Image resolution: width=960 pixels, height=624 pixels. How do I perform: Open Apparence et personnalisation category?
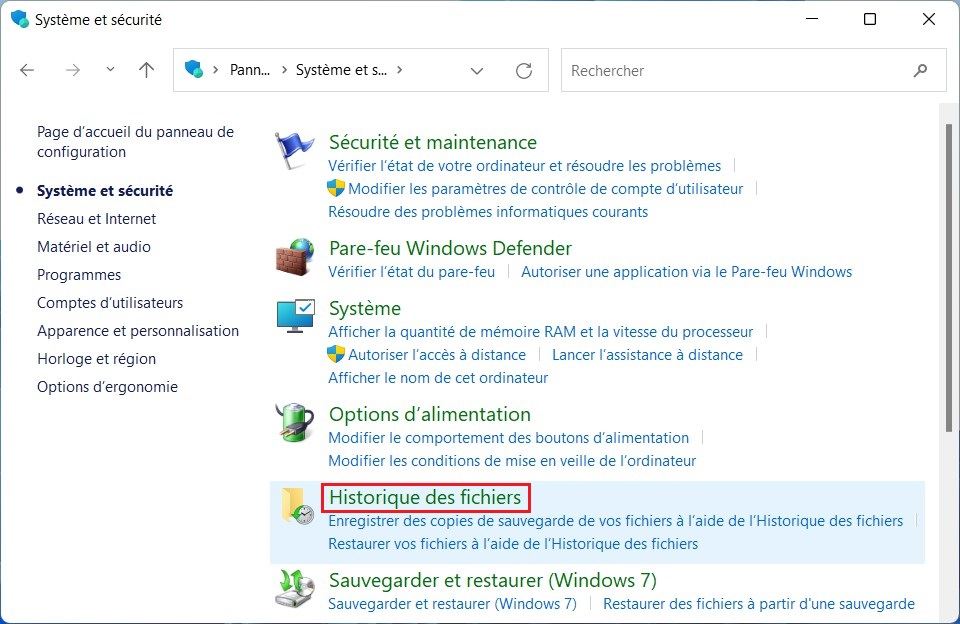[x=138, y=331]
